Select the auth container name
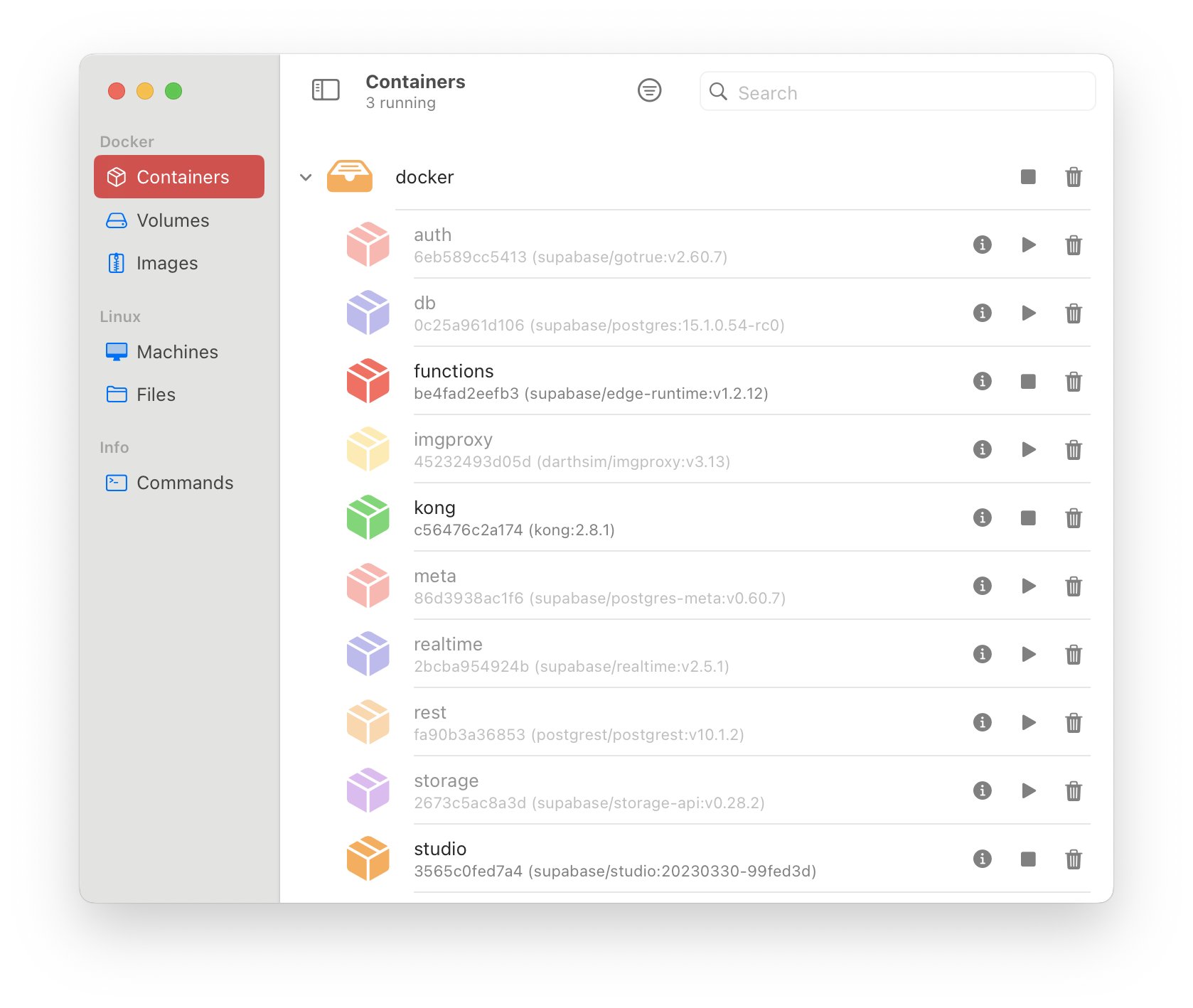 (x=432, y=235)
